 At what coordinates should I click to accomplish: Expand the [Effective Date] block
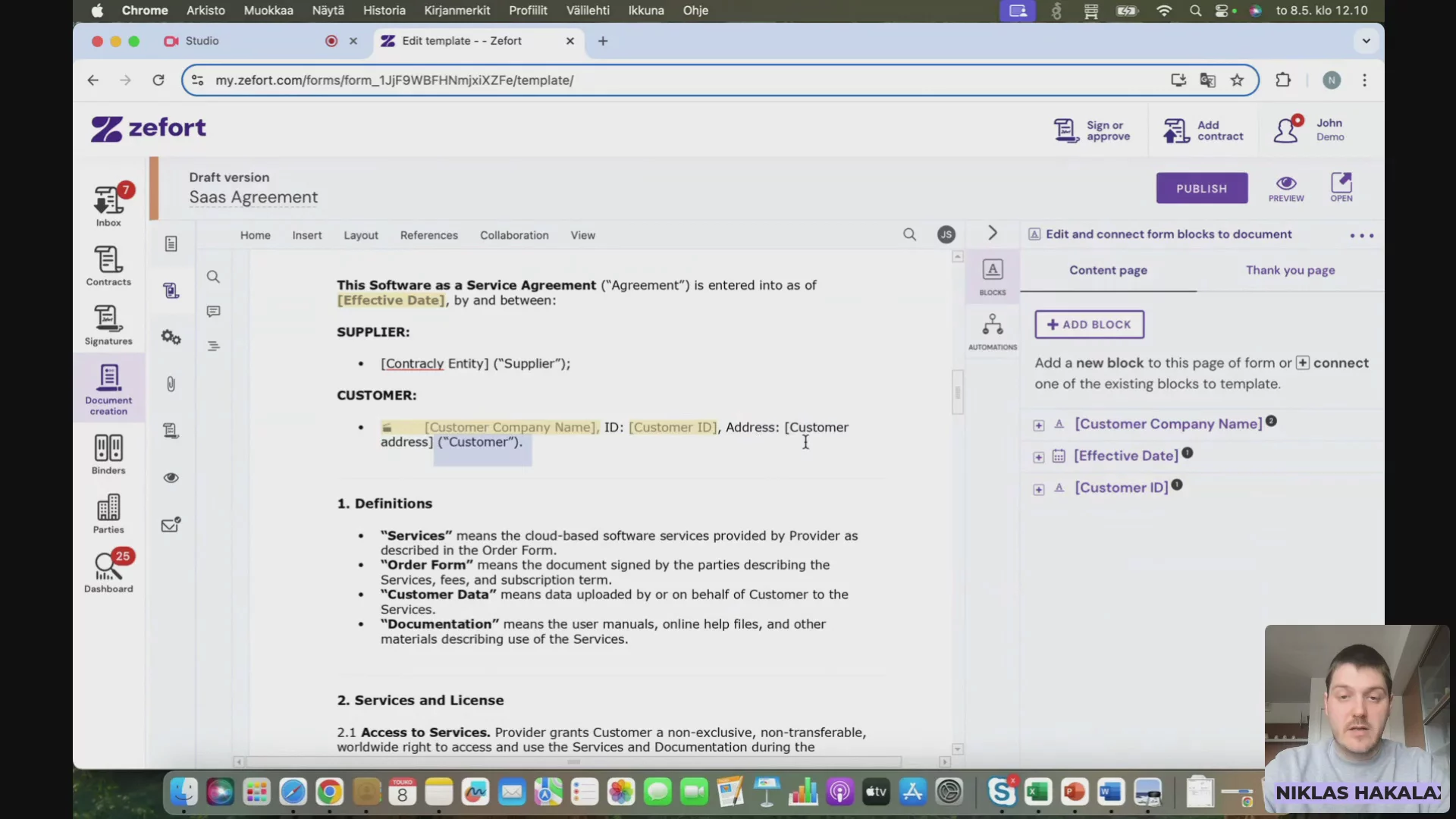pyautogui.click(x=1039, y=458)
